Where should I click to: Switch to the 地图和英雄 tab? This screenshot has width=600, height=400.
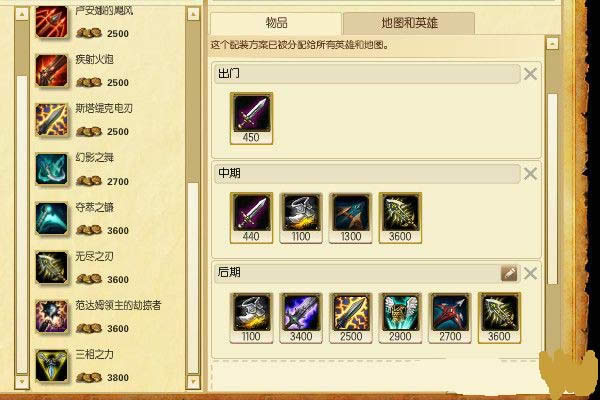409,23
